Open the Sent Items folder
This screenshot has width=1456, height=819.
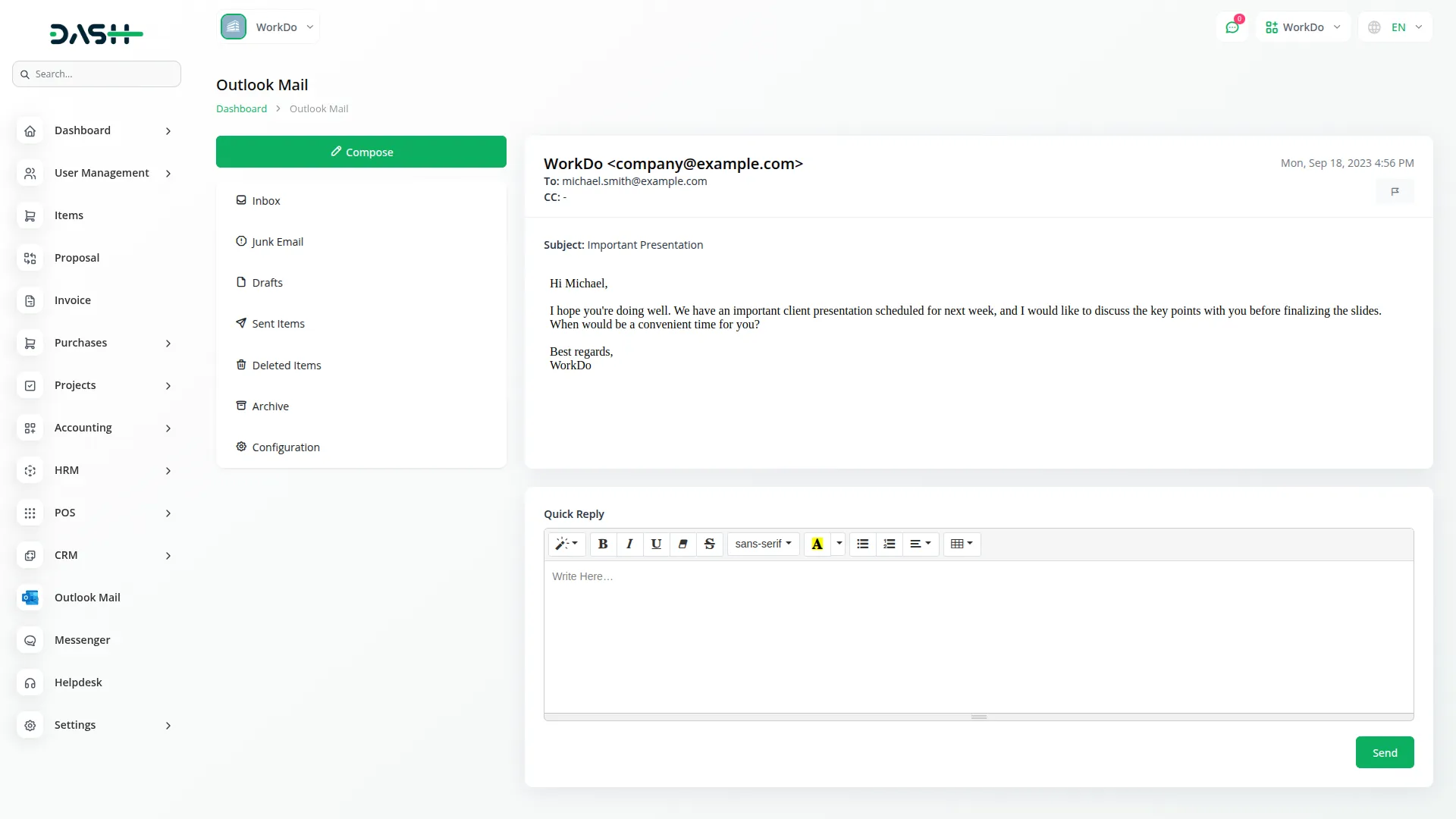[278, 323]
